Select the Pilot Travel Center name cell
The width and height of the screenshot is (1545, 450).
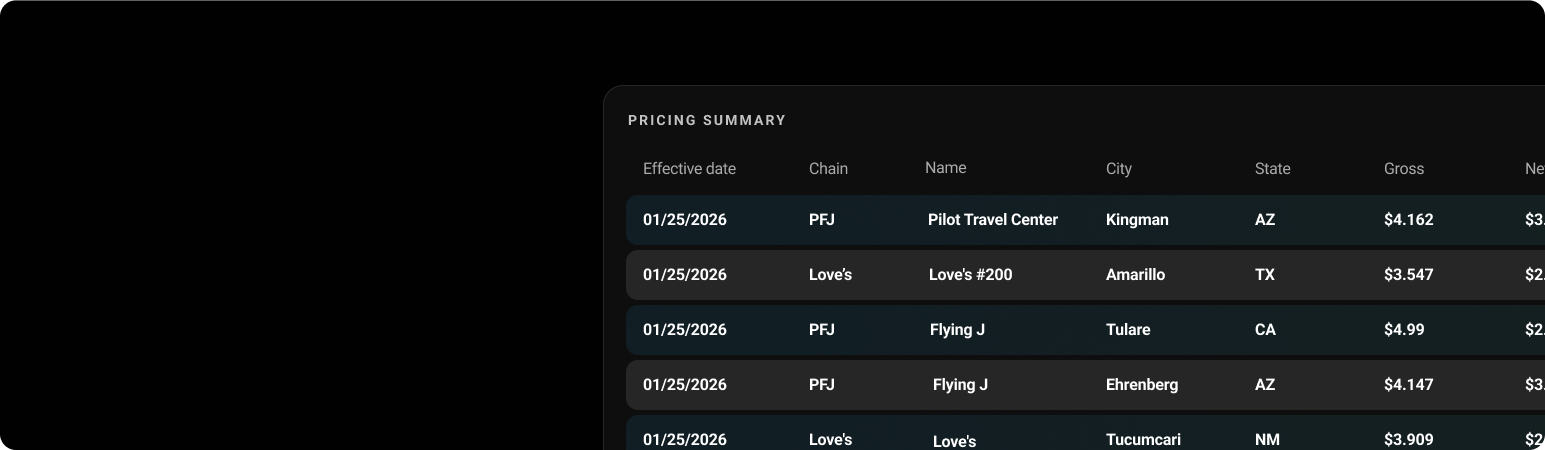pos(992,220)
